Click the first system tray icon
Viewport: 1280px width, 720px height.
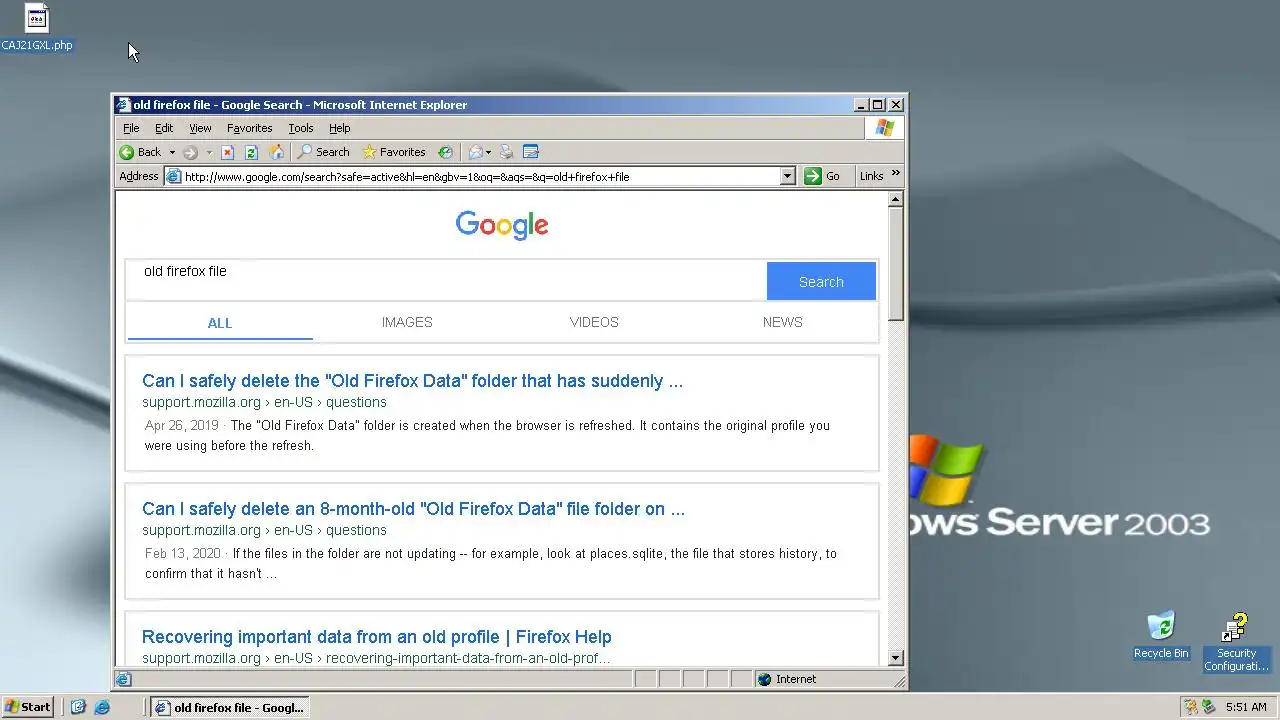(1190, 707)
